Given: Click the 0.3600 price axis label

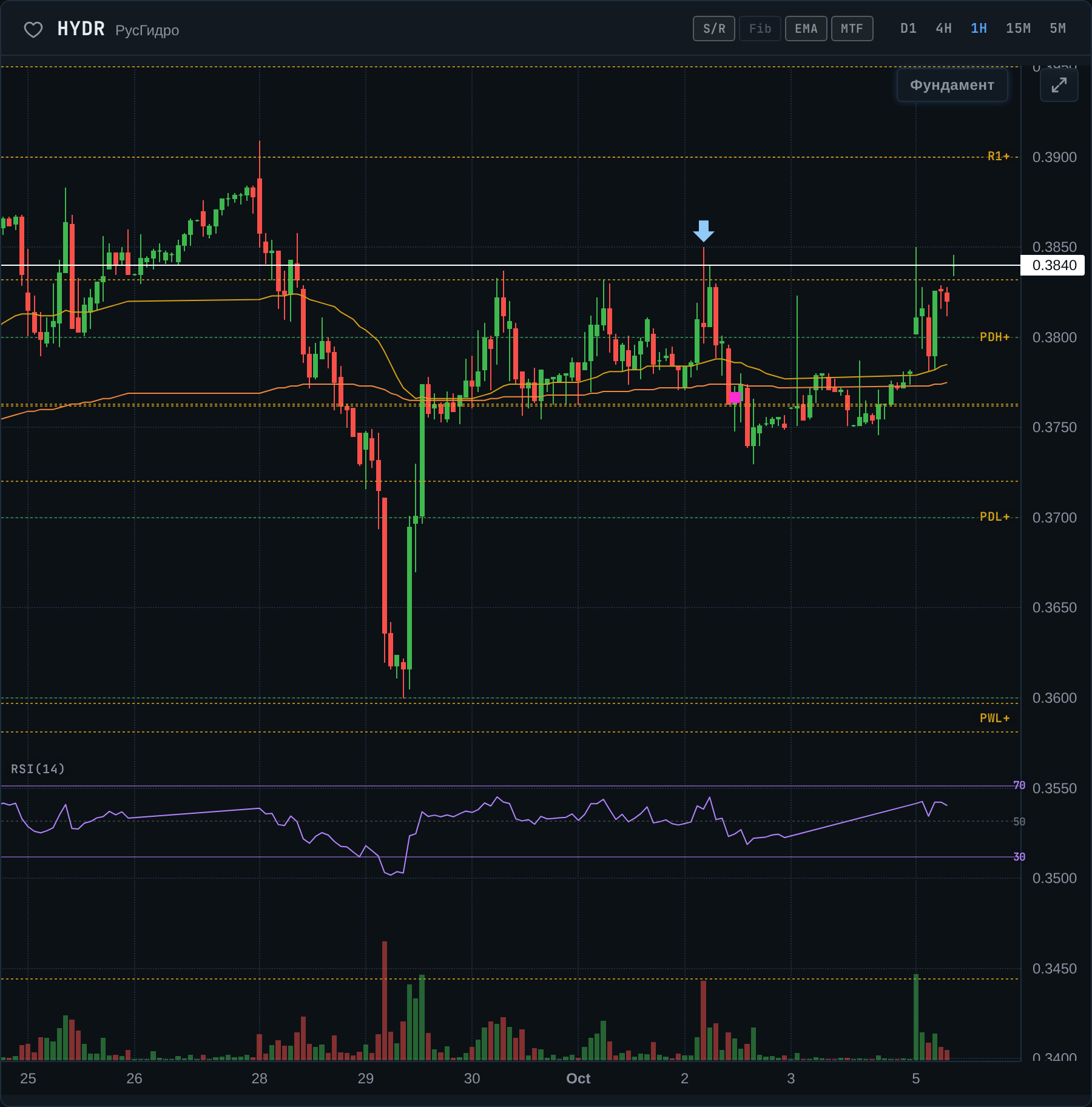Looking at the screenshot, I should [x=1054, y=698].
